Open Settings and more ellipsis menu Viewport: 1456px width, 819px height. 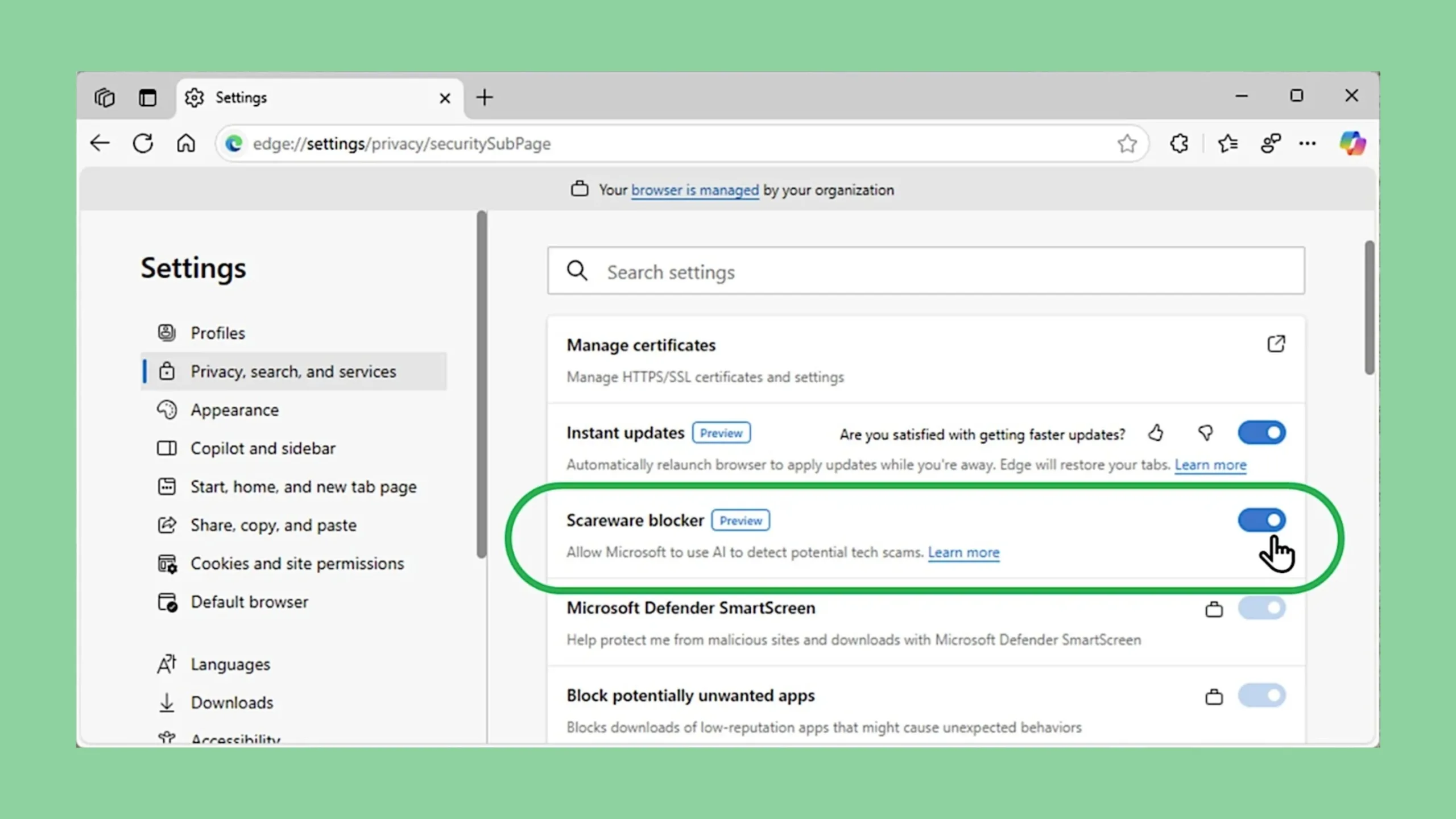1308,143
